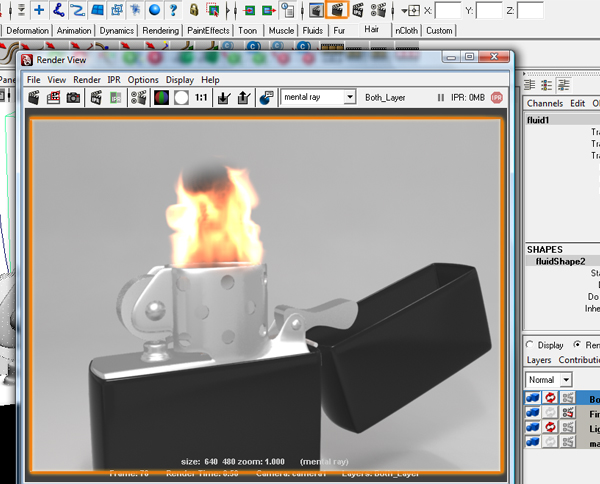The width and height of the screenshot is (600, 484).
Task: Click the X coordinate input field
Action: point(448,11)
